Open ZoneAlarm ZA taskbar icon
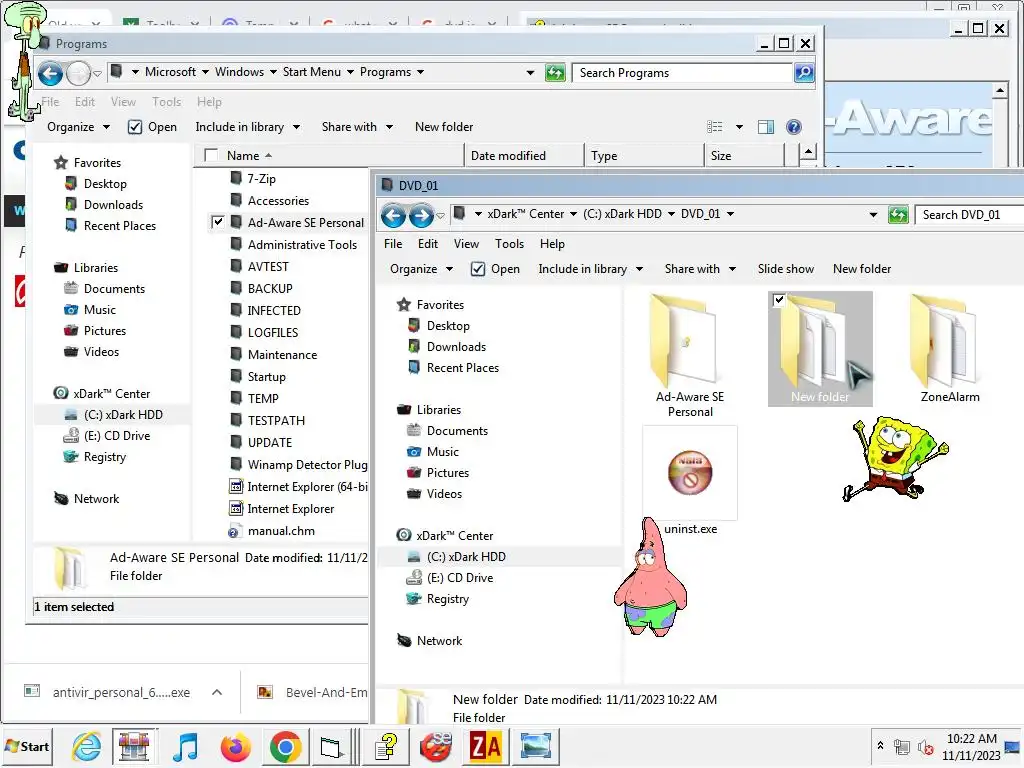 coord(485,746)
